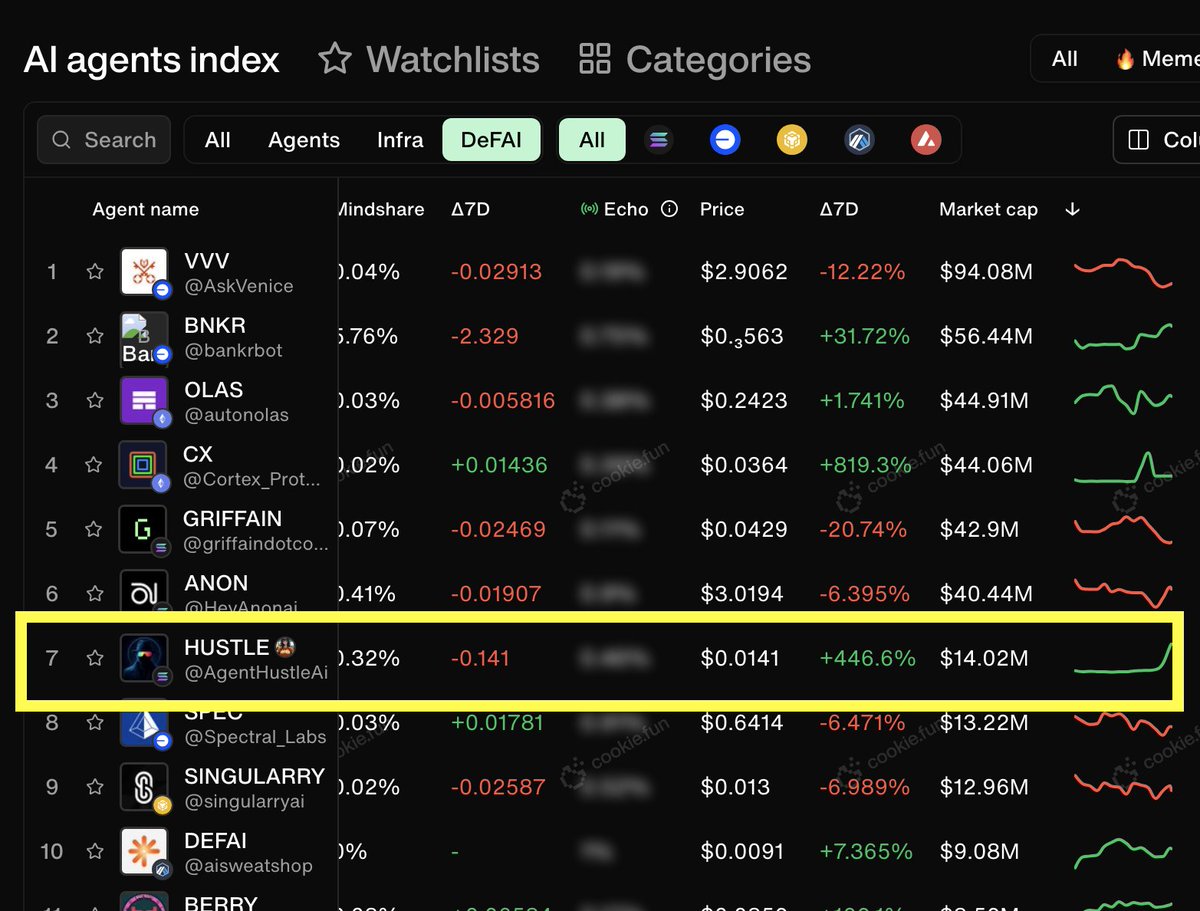The image size is (1200, 911).
Task: Open the Categories tab
Action: click(695, 59)
